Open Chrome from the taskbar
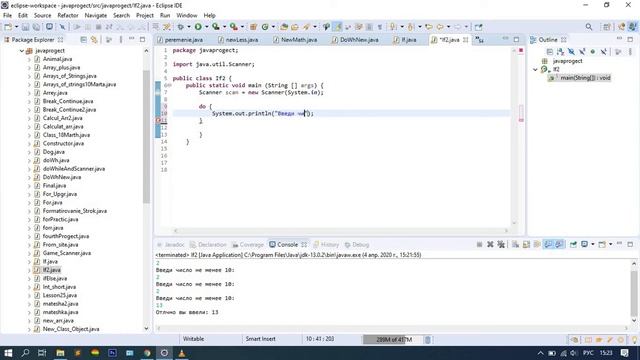This screenshot has width=640, height=360. 147,353
